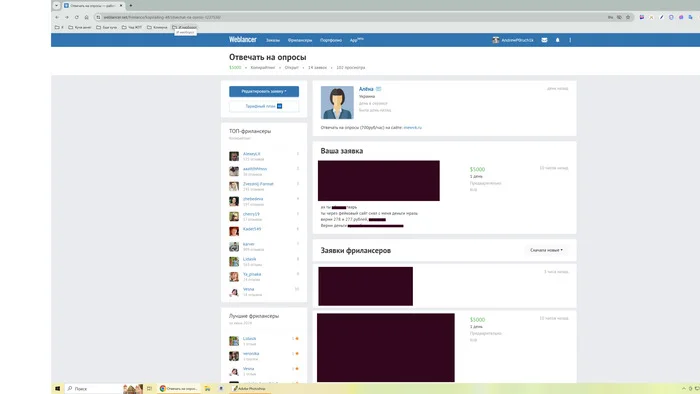Open File Explorer from the taskbar
Image resolution: width=700 pixels, height=394 pixels.
click(208, 389)
